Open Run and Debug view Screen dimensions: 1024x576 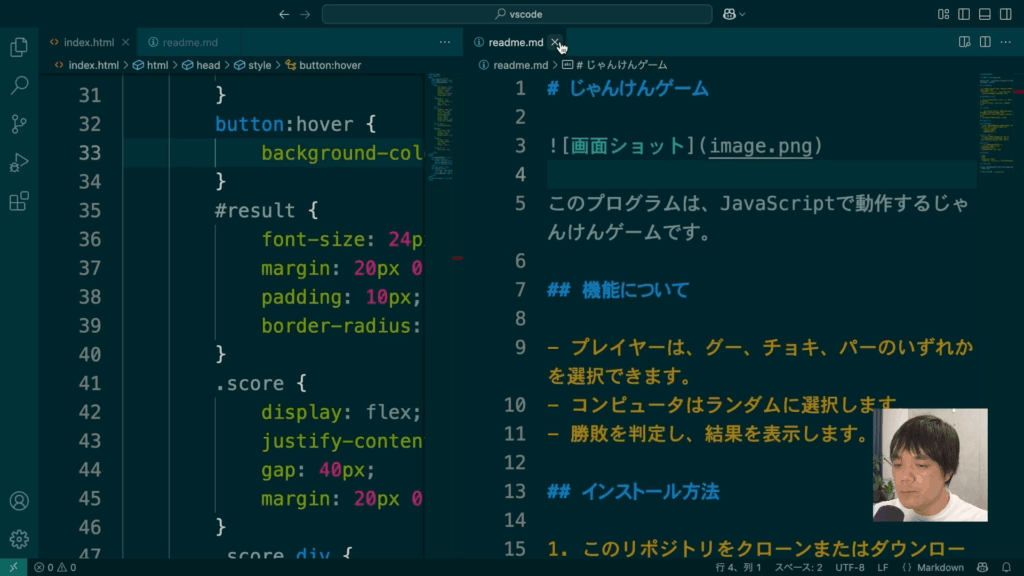[18, 163]
